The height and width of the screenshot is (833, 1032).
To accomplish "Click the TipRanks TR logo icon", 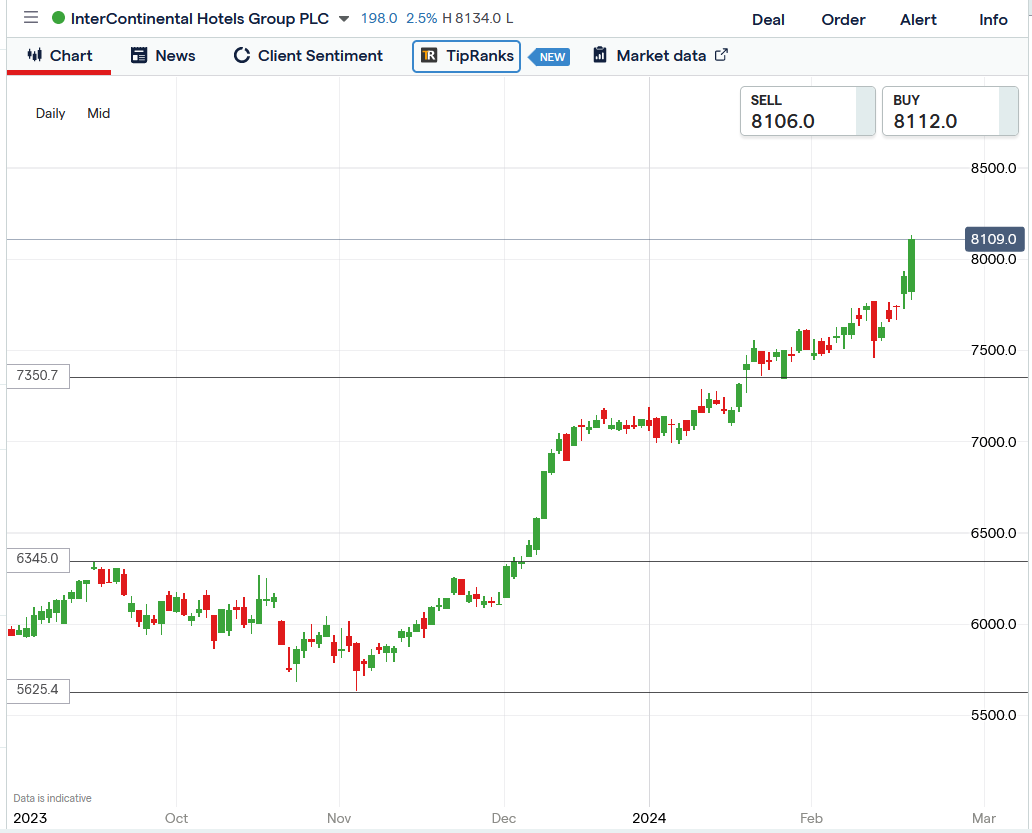I will pos(429,55).
